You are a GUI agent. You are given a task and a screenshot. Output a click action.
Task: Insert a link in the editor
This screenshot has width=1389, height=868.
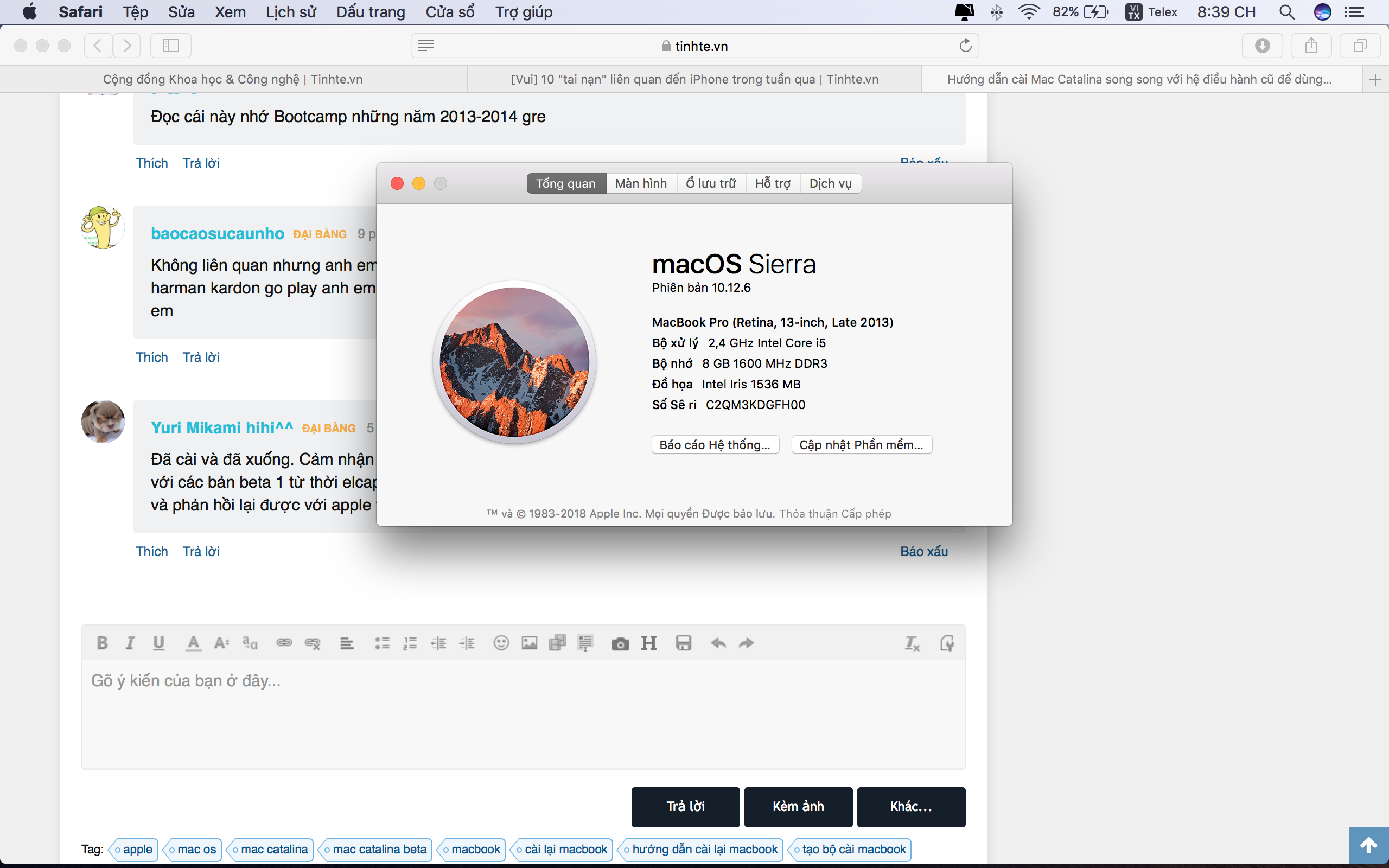point(284,643)
